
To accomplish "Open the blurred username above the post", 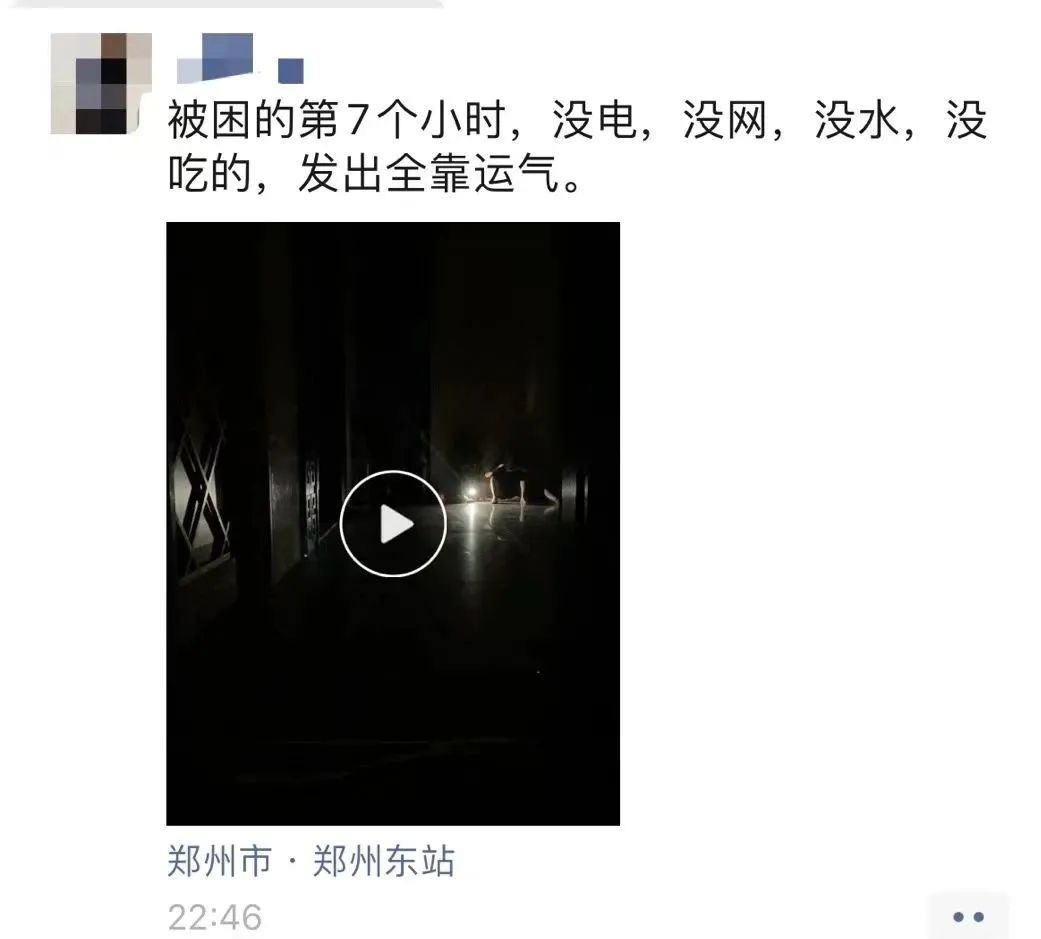I will coord(240,58).
